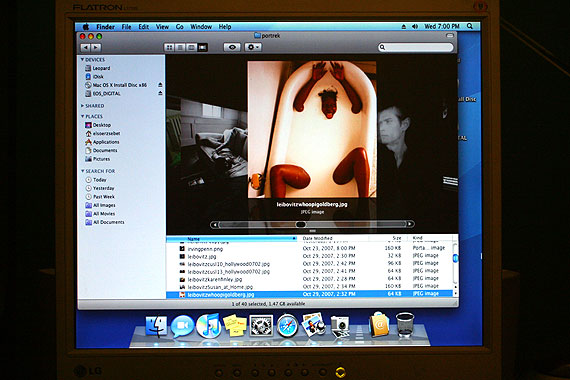Open the camera capture Dock icon
Screen dimensions: 570x380
(340, 327)
